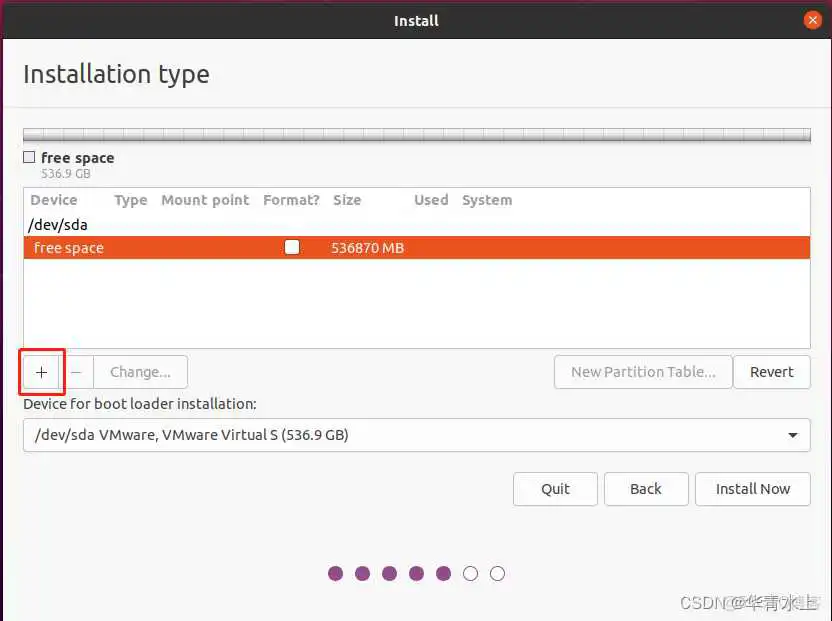Click the Revert button
This screenshot has height=621, width=832.
[772, 371]
